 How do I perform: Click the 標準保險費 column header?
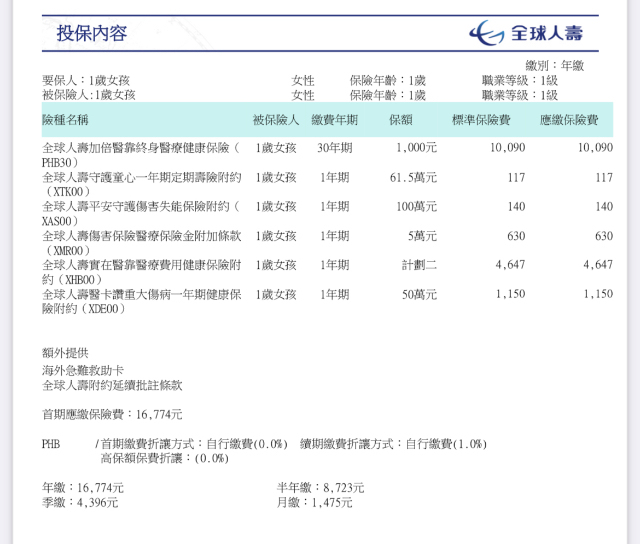(x=481, y=120)
